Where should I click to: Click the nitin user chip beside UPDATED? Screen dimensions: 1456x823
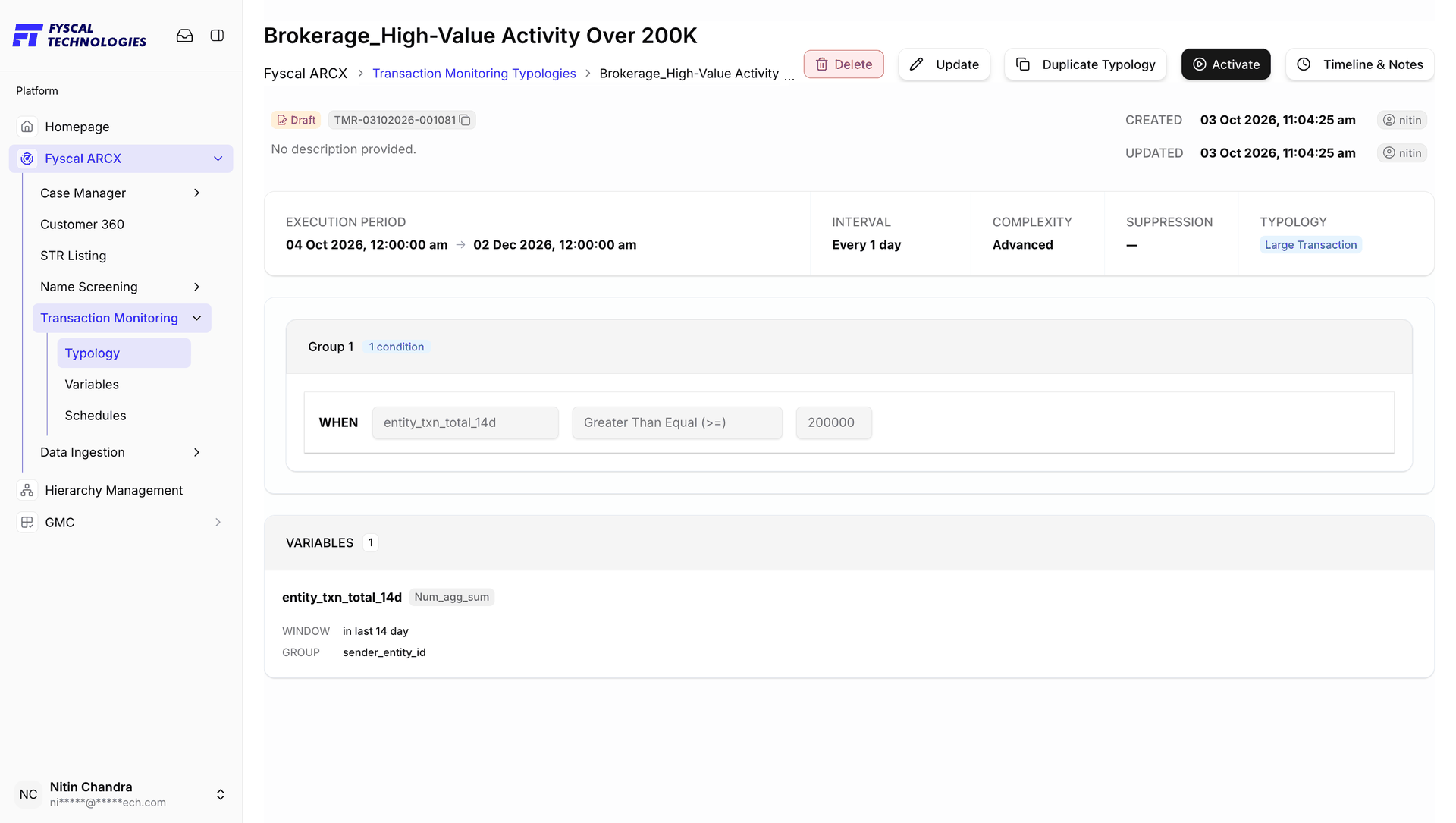pos(1402,153)
